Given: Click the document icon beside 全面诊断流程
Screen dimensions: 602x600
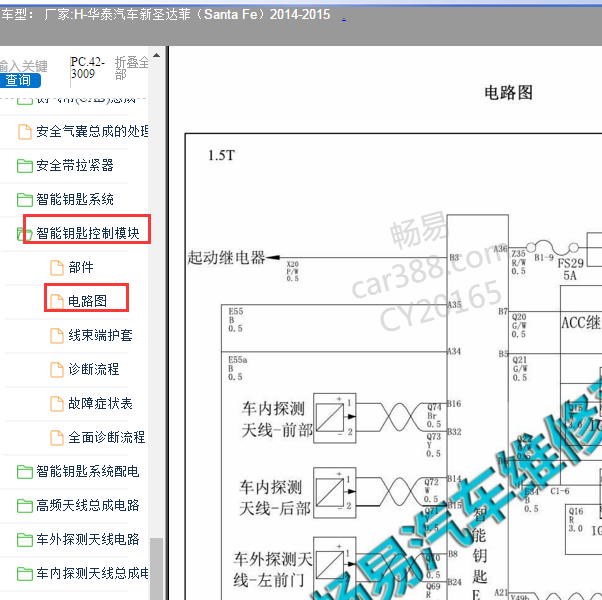Looking at the screenshot, I should click(x=57, y=437).
